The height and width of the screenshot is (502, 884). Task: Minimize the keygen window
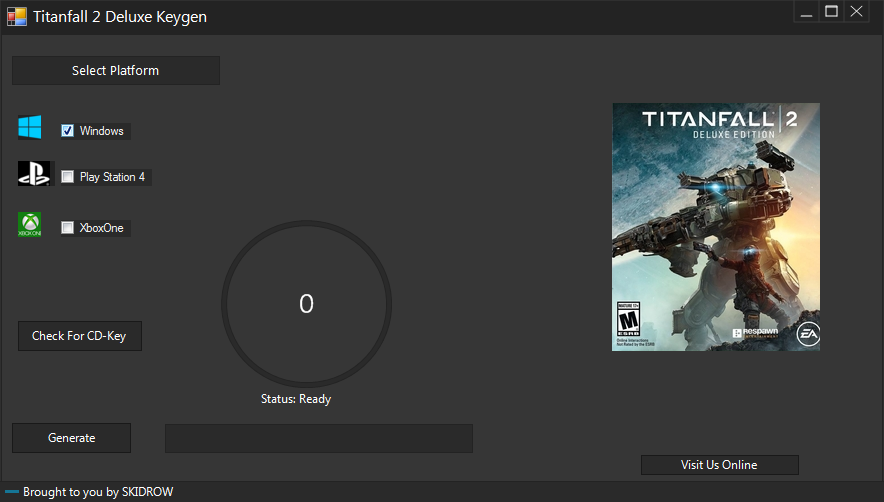coord(807,11)
